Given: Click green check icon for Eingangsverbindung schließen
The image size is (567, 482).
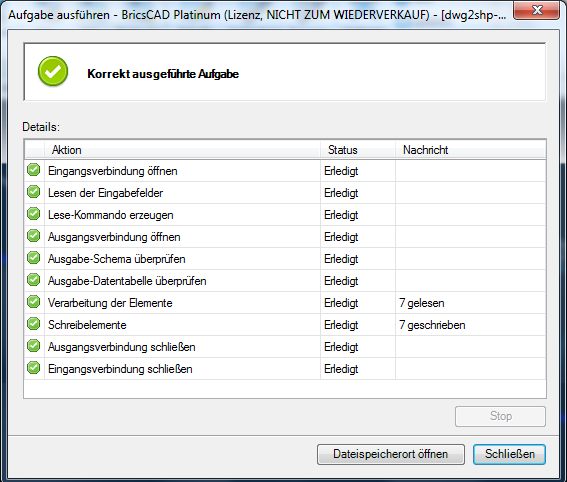Looking at the screenshot, I should click(34, 368).
